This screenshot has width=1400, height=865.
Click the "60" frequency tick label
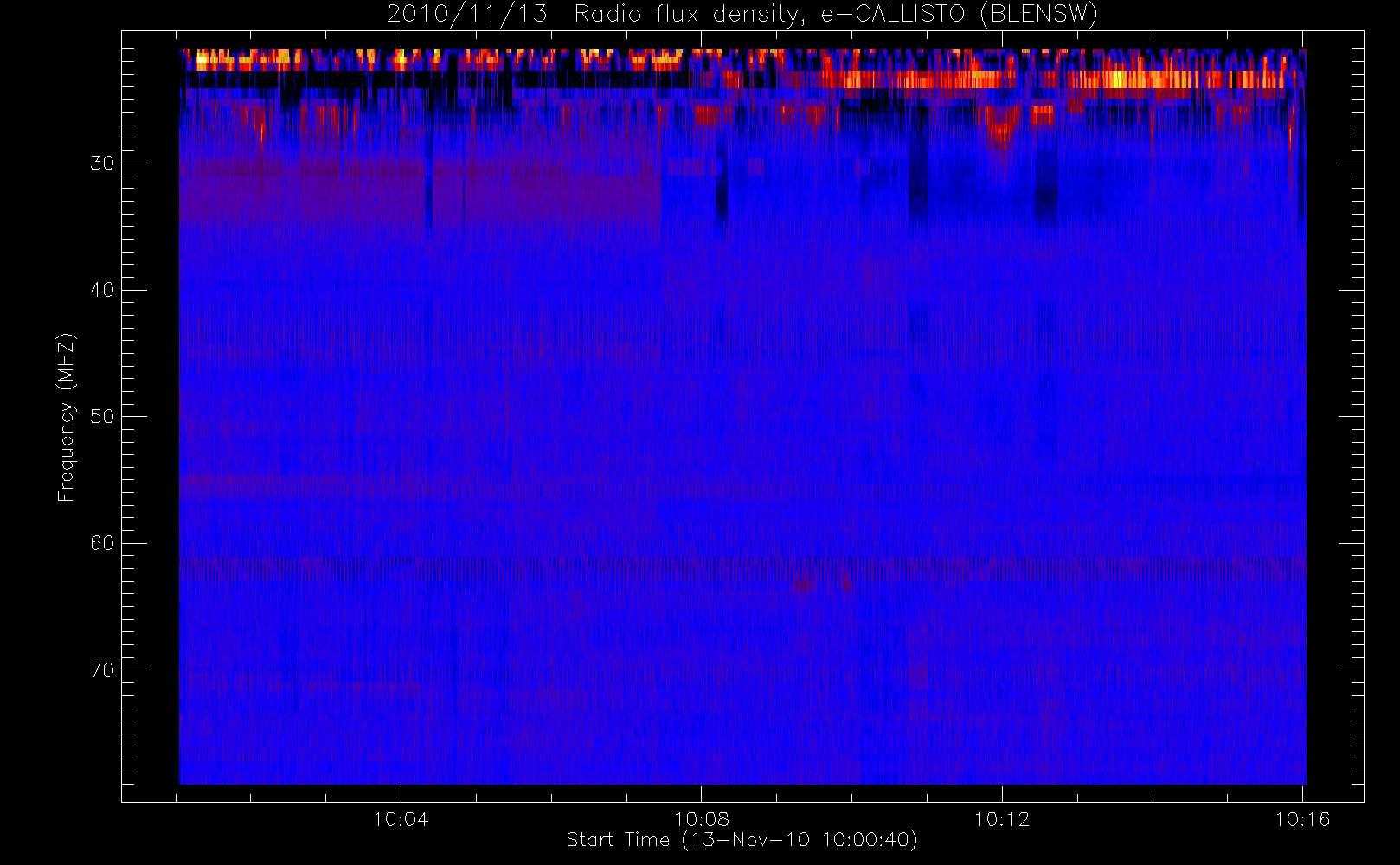tap(102, 543)
